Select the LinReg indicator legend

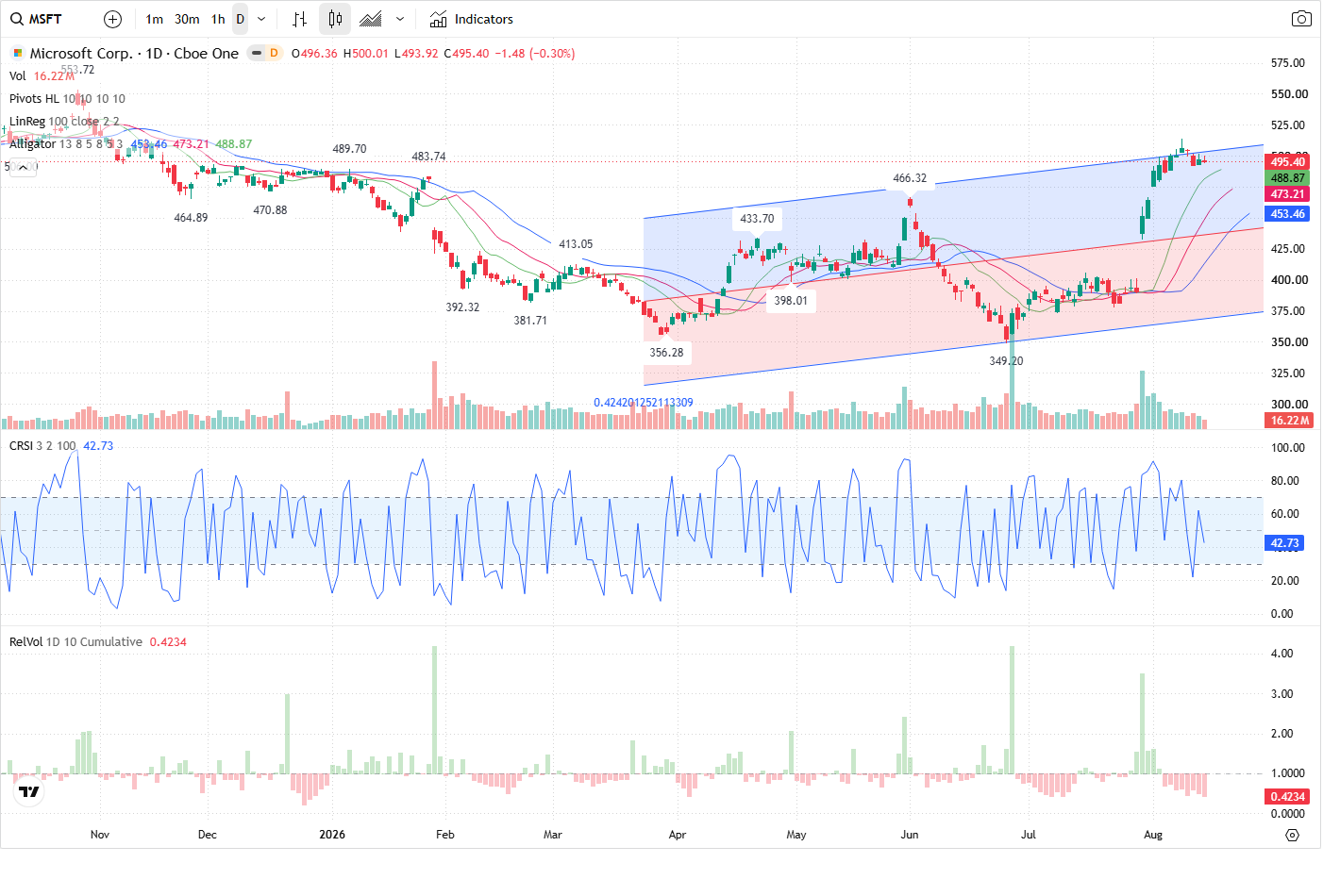[x=64, y=121]
